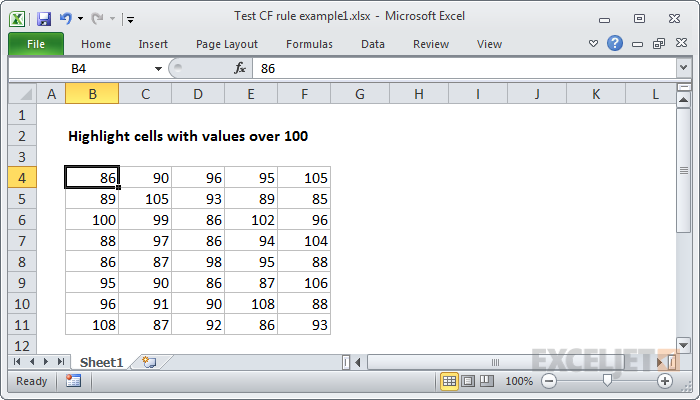
Task: Open the Data tab
Action: pyautogui.click(x=373, y=44)
